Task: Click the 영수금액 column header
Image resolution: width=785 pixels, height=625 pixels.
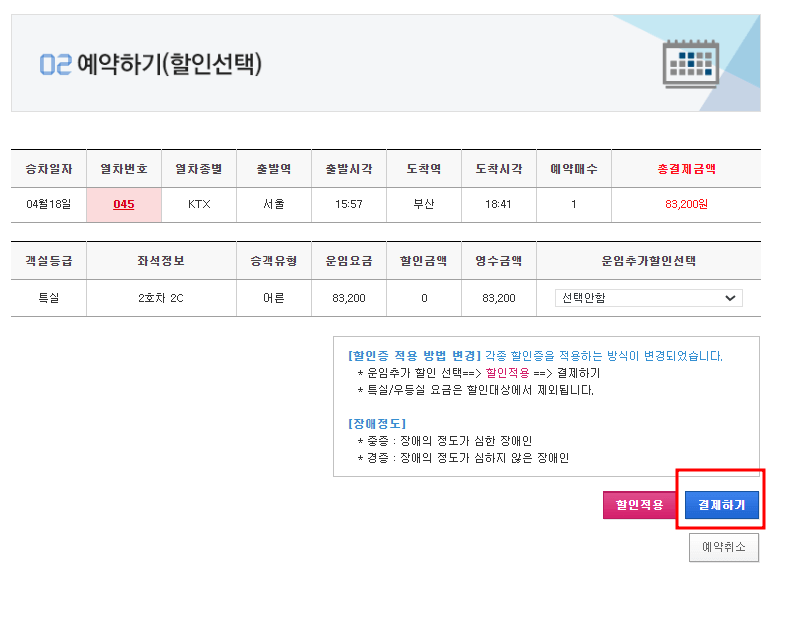Action: tap(499, 260)
